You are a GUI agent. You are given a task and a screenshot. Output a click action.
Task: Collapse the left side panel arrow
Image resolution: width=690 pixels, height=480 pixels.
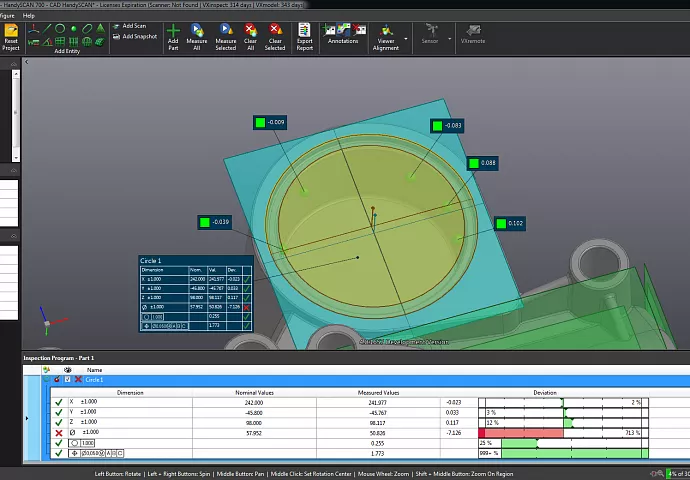(x=26, y=62)
